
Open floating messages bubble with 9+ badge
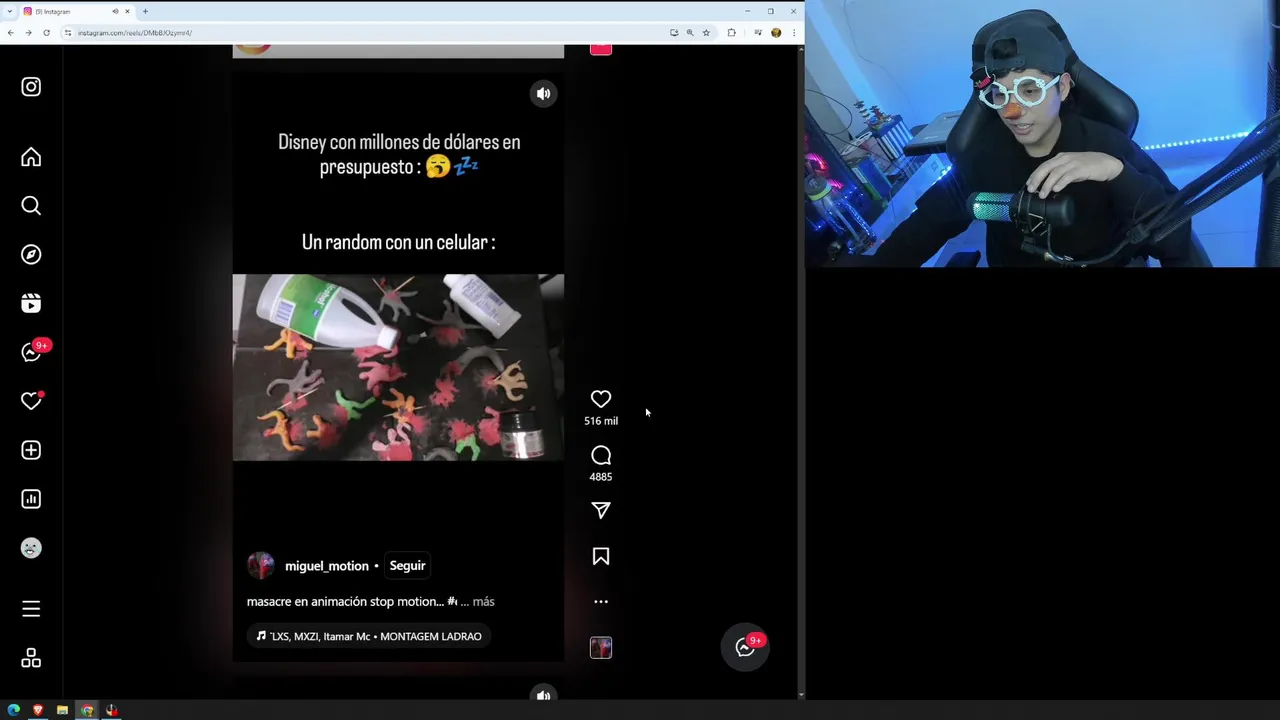click(745, 647)
